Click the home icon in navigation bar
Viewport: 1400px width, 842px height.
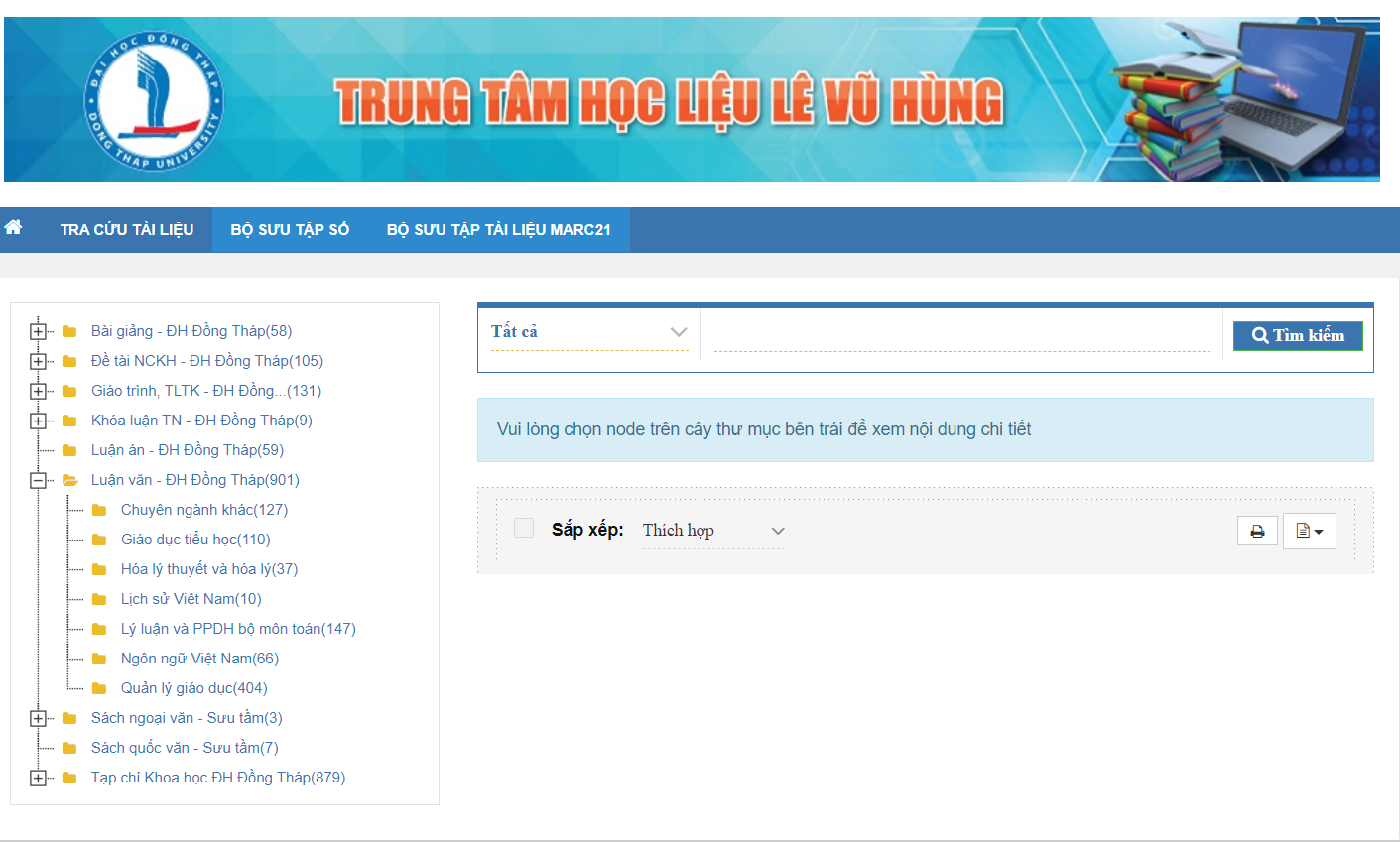[x=13, y=228]
